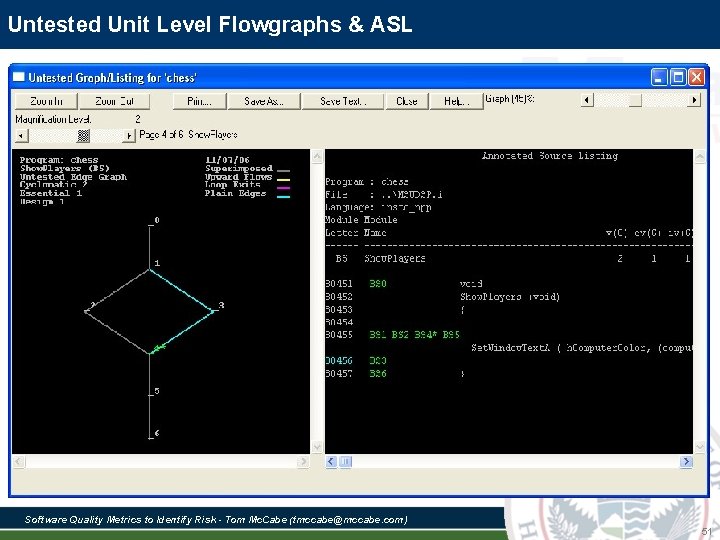Viewport: 720px width, 540px height.
Task: Click 'ShowPlayers' module name in listing
Action: (x=395, y=259)
